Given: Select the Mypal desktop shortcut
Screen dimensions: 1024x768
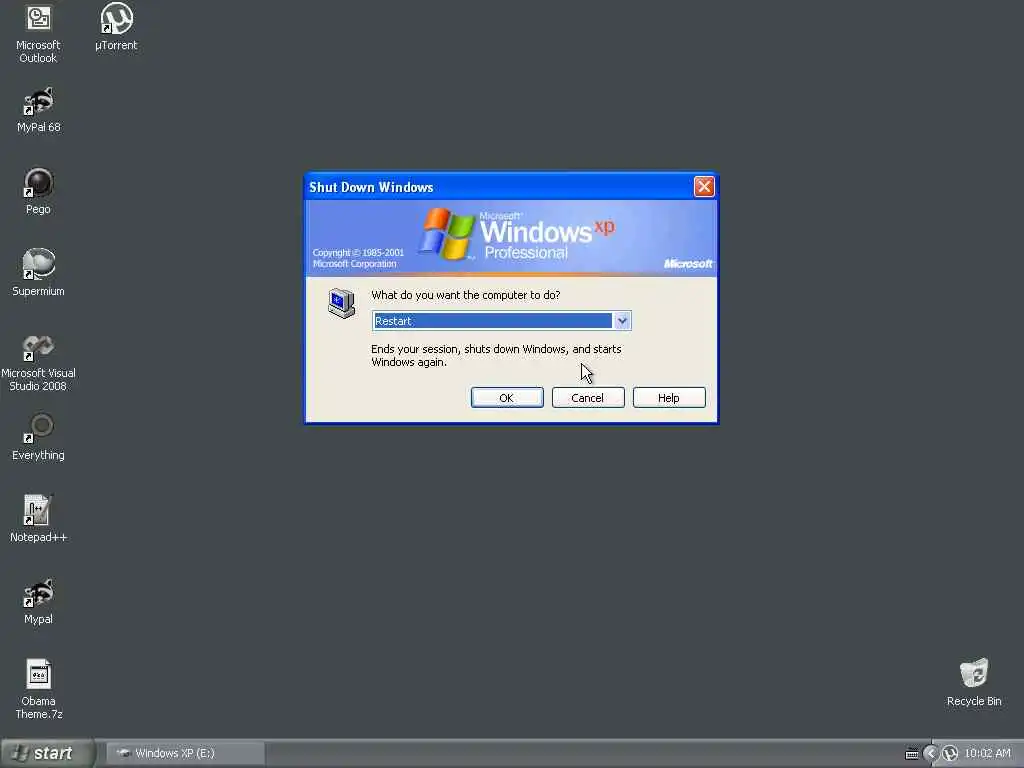Looking at the screenshot, I should coord(39,601).
